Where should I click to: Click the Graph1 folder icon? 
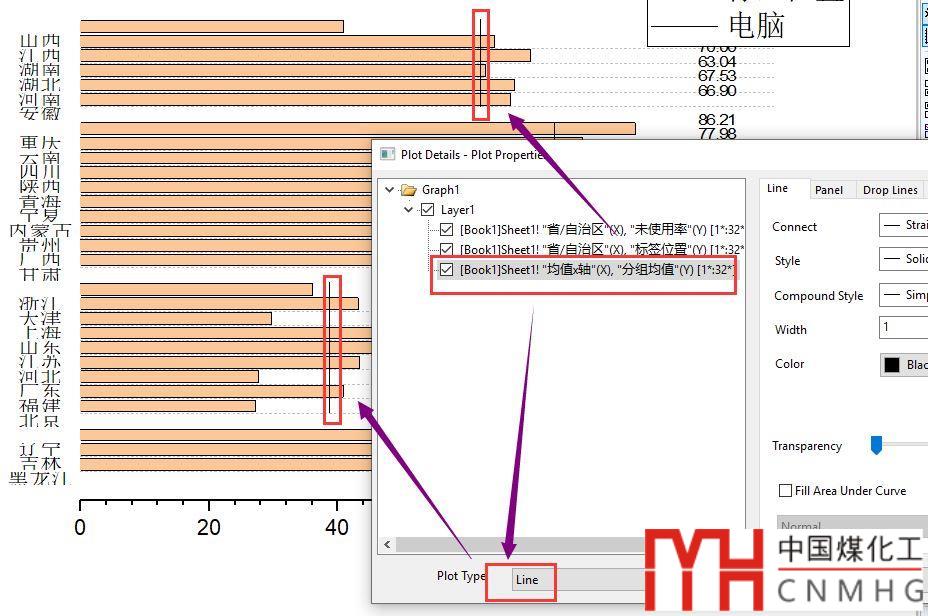(408, 190)
